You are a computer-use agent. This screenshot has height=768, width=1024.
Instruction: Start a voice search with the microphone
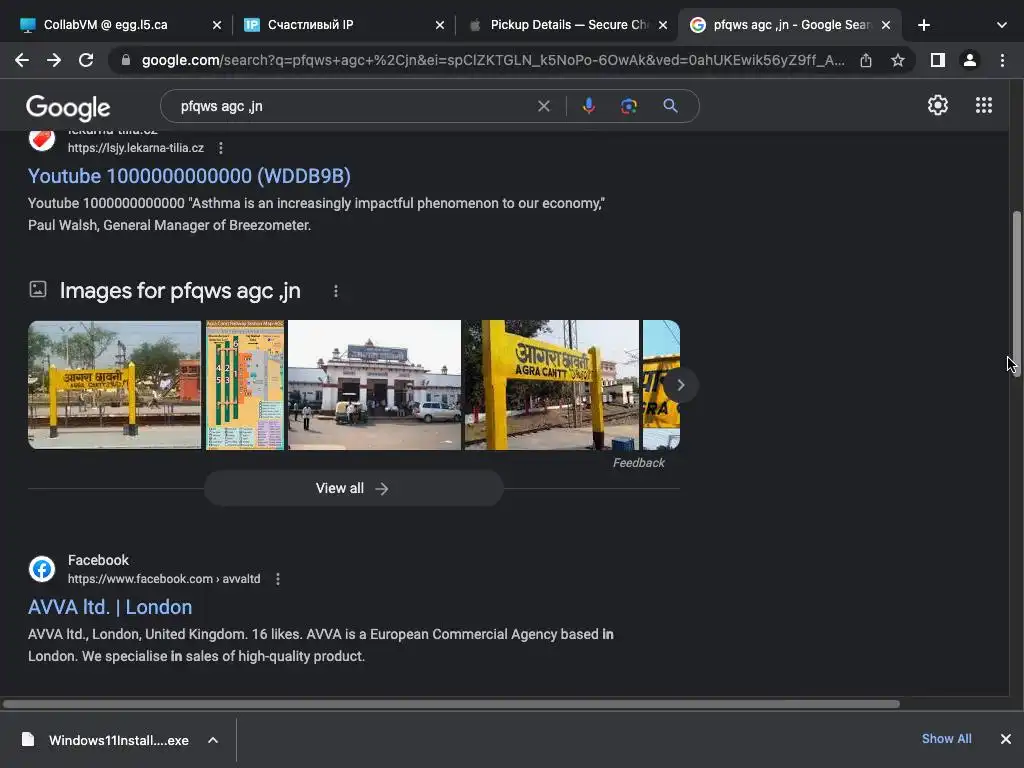(588, 106)
